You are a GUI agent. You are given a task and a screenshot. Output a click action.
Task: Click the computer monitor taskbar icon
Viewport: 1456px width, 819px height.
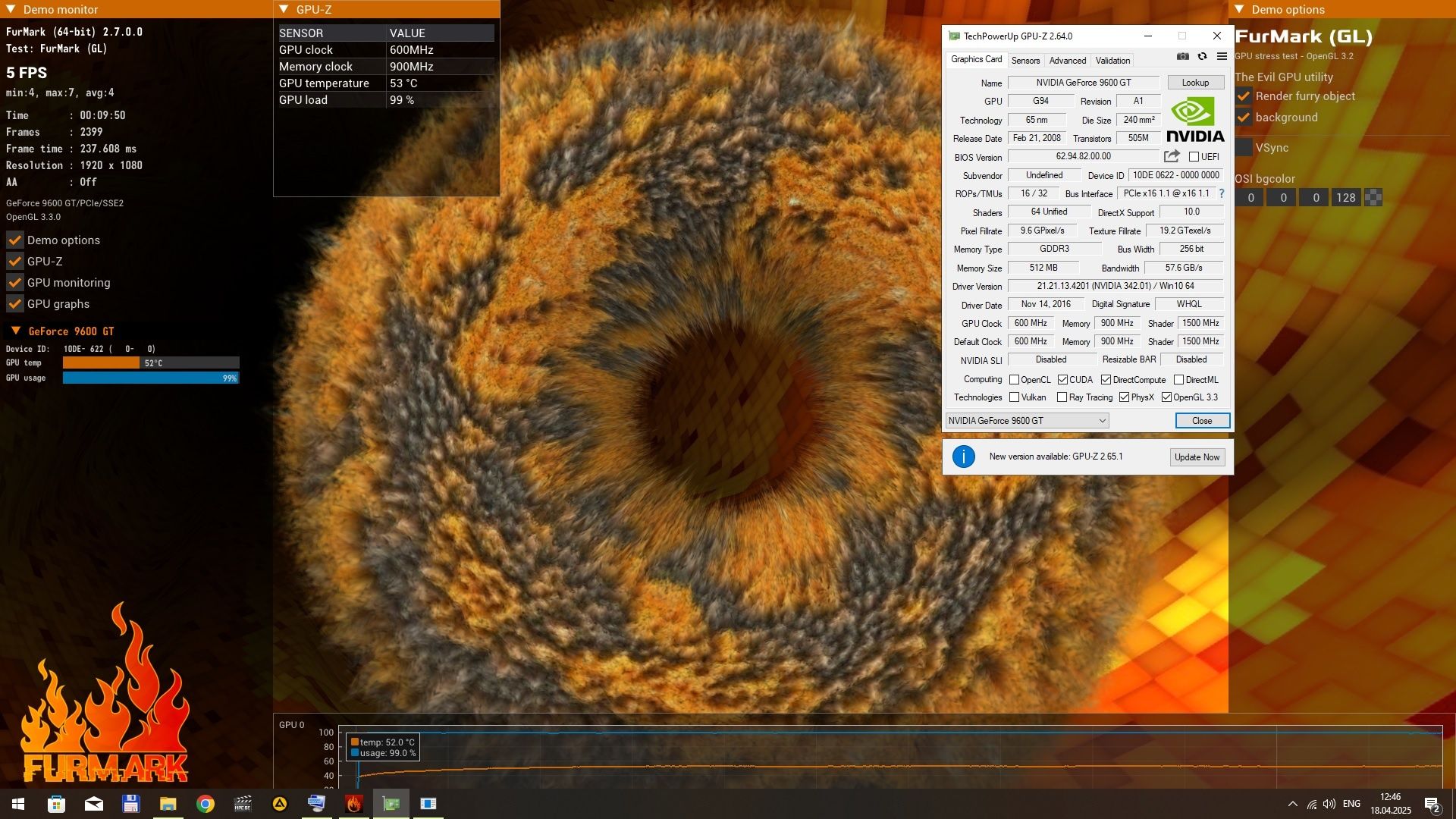point(316,804)
